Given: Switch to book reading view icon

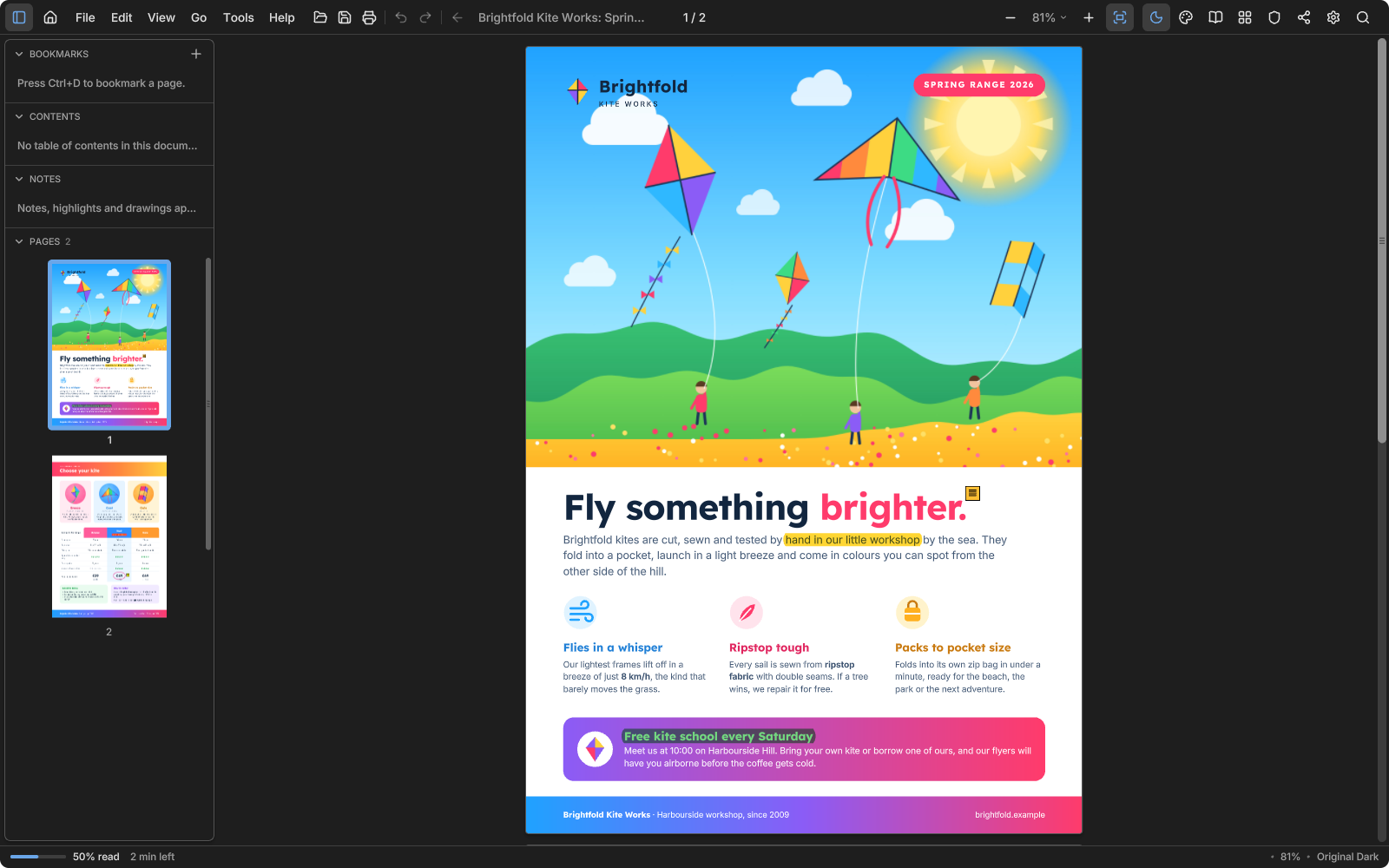Looking at the screenshot, I should 1215,17.
